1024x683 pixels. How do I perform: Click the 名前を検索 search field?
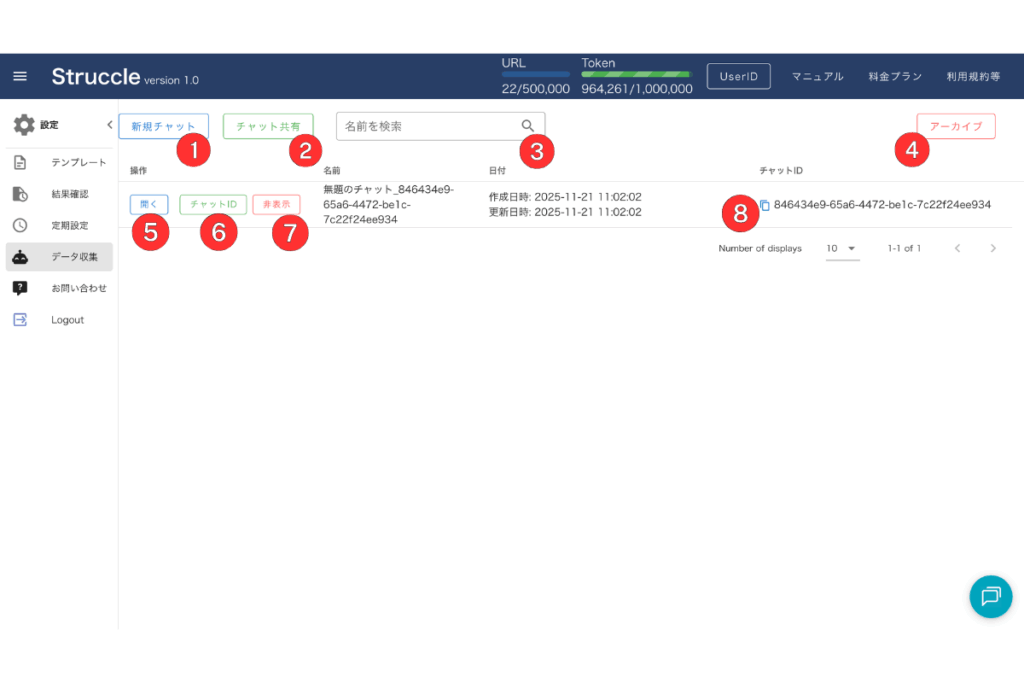[428, 126]
